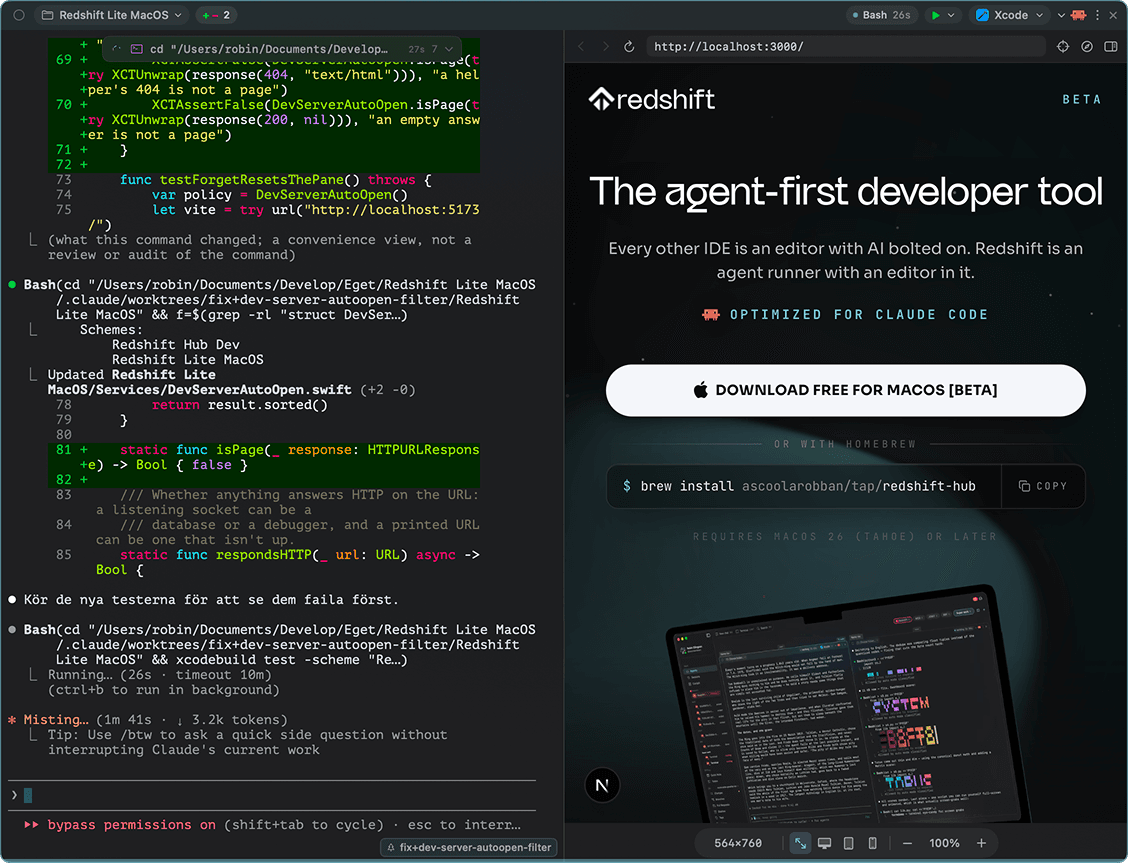Click the green status dot beside first Bash command

pos(12,285)
